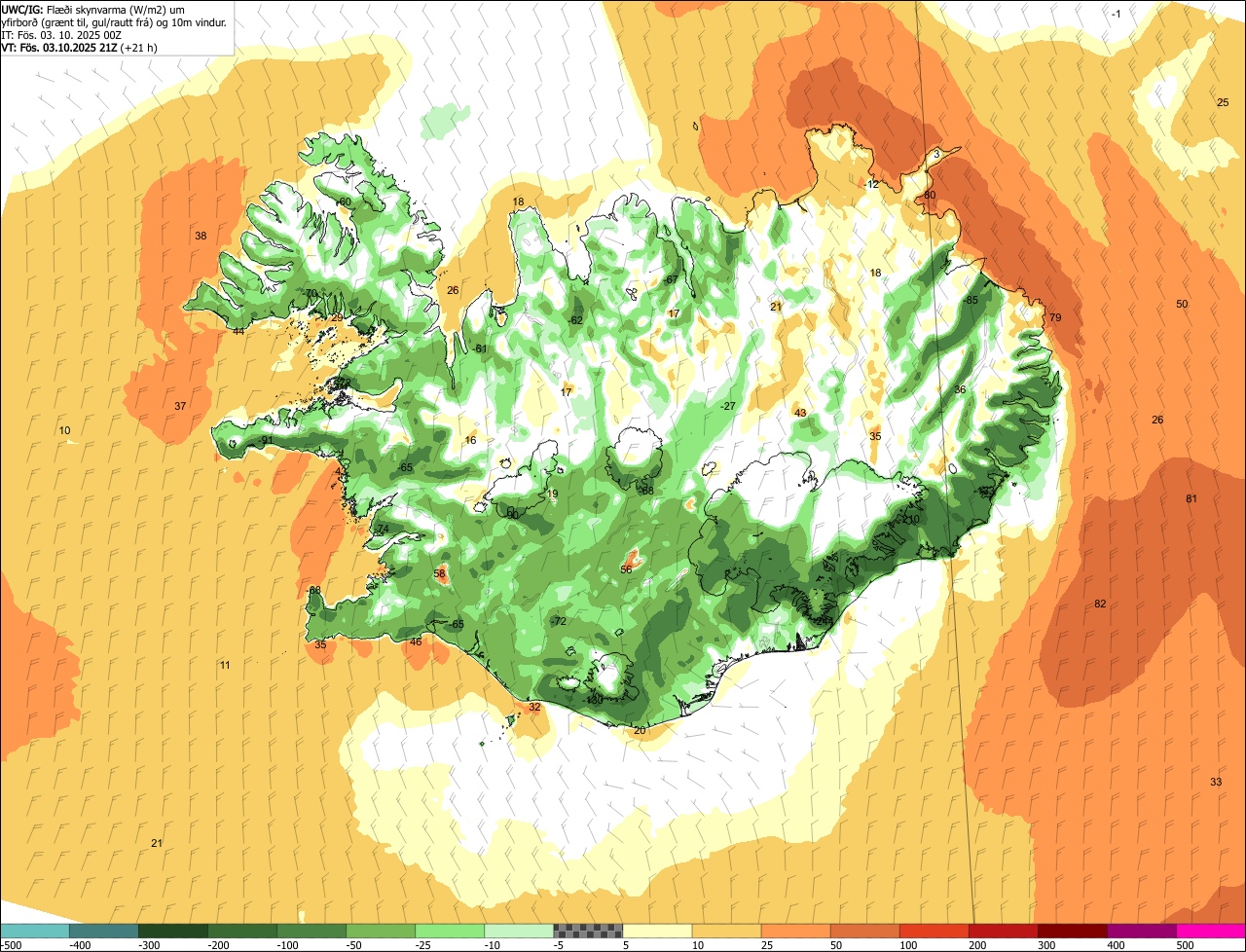Click the "-85" value on the map
This screenshot has height=952, width=1246.
(969, 300)
